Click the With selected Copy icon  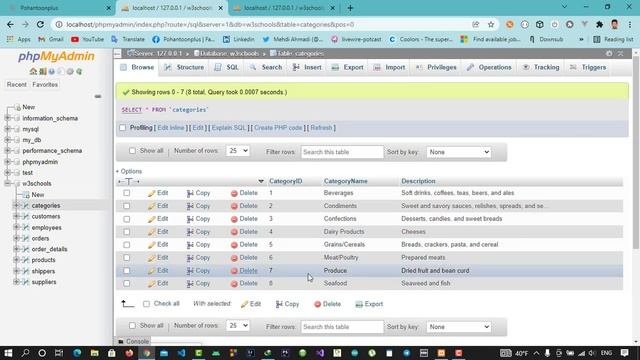(x=279, y=304)
